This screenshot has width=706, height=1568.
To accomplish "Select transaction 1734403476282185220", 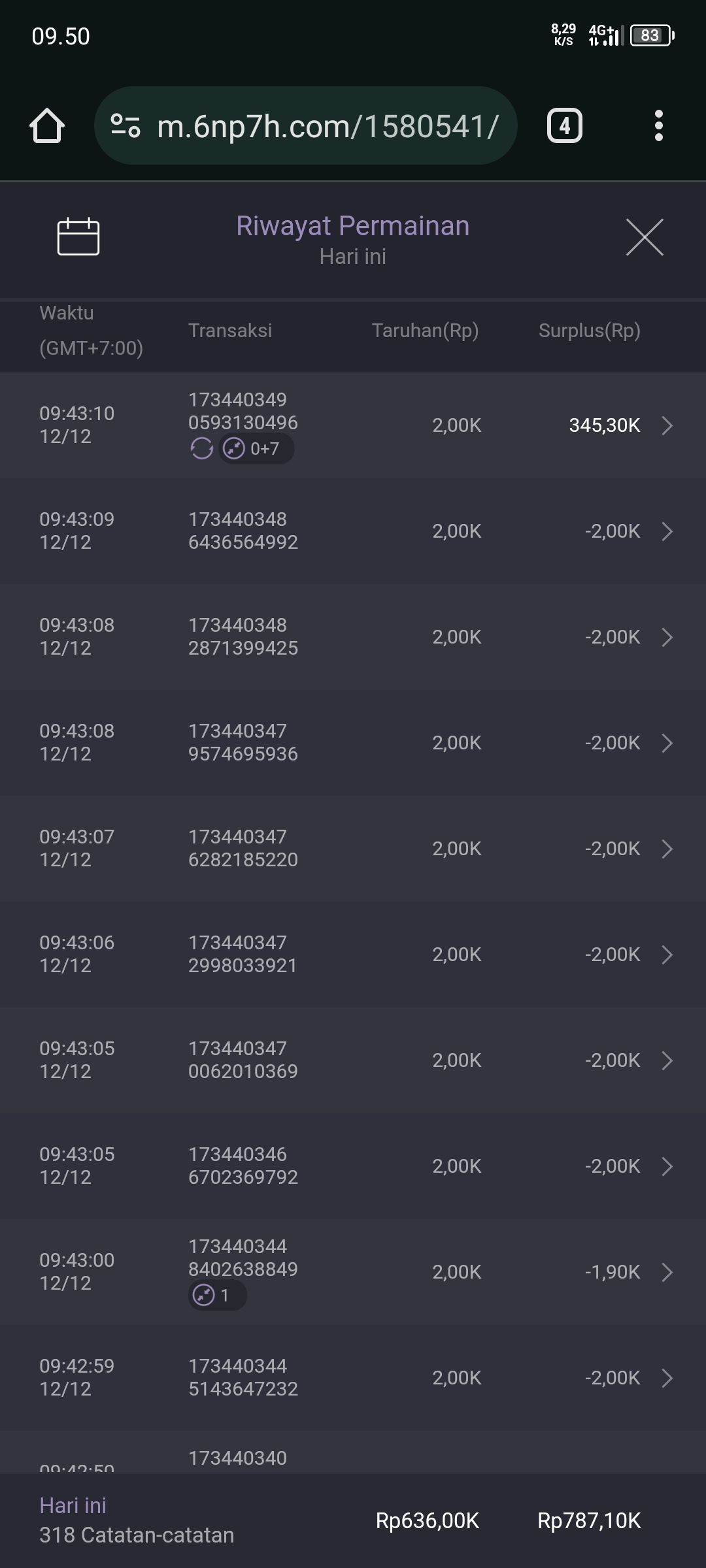I will tap(243, 848).
